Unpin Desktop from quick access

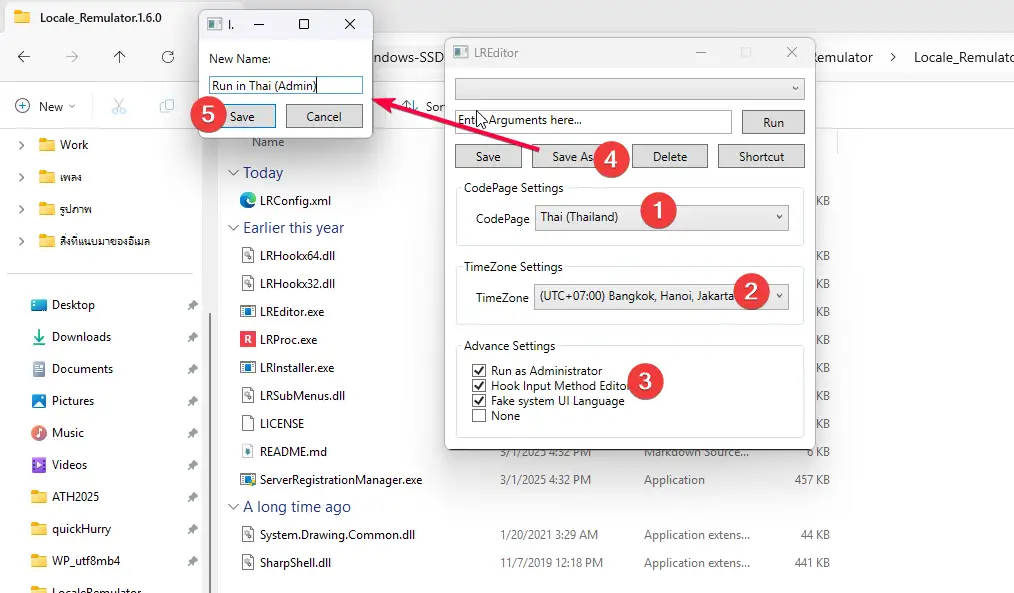pyautogui.click(x=193, y=305)
